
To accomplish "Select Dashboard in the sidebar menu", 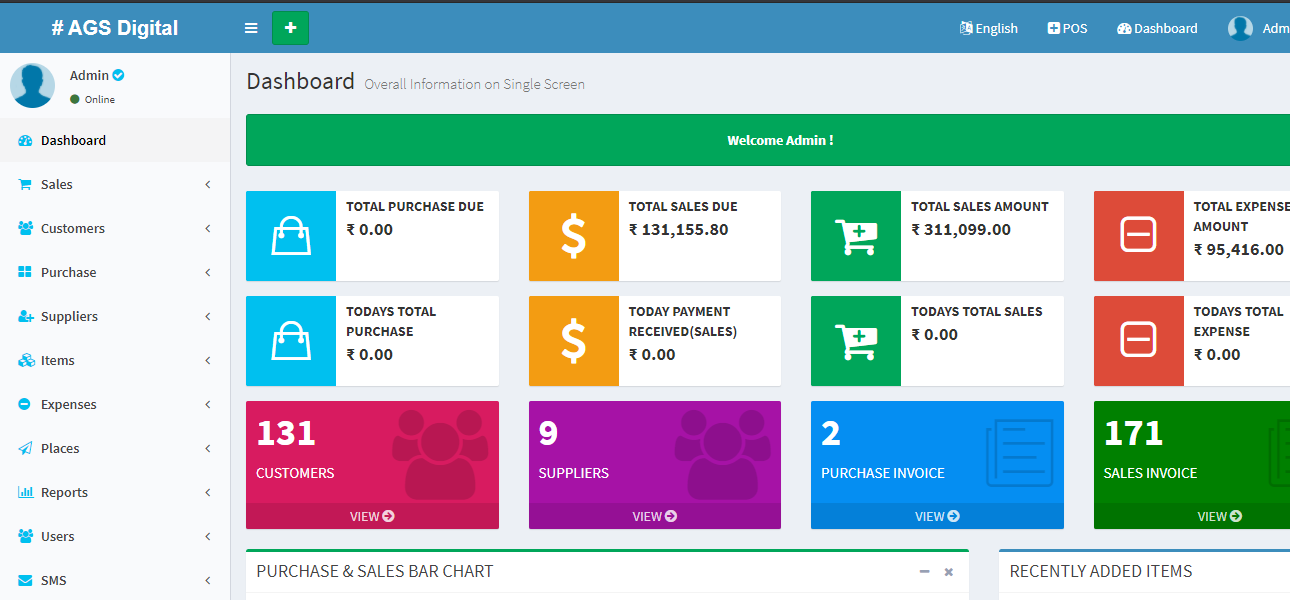I will tap(73, 141).
